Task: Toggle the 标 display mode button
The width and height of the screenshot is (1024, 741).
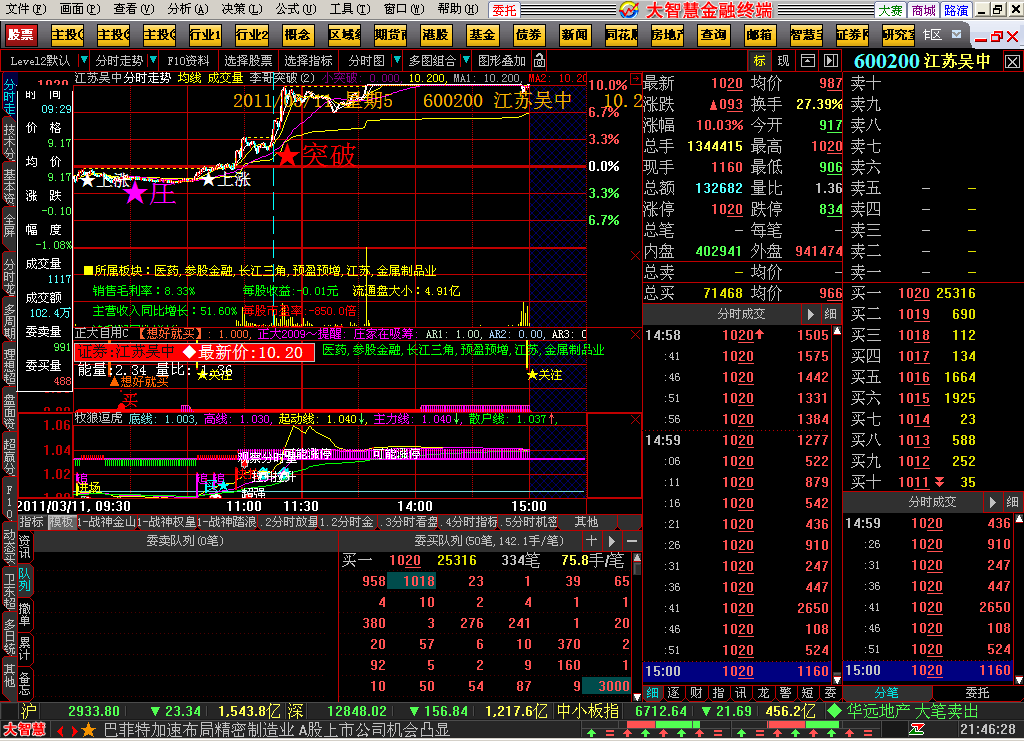Action: pyautogui.click(x=760, y=61)
